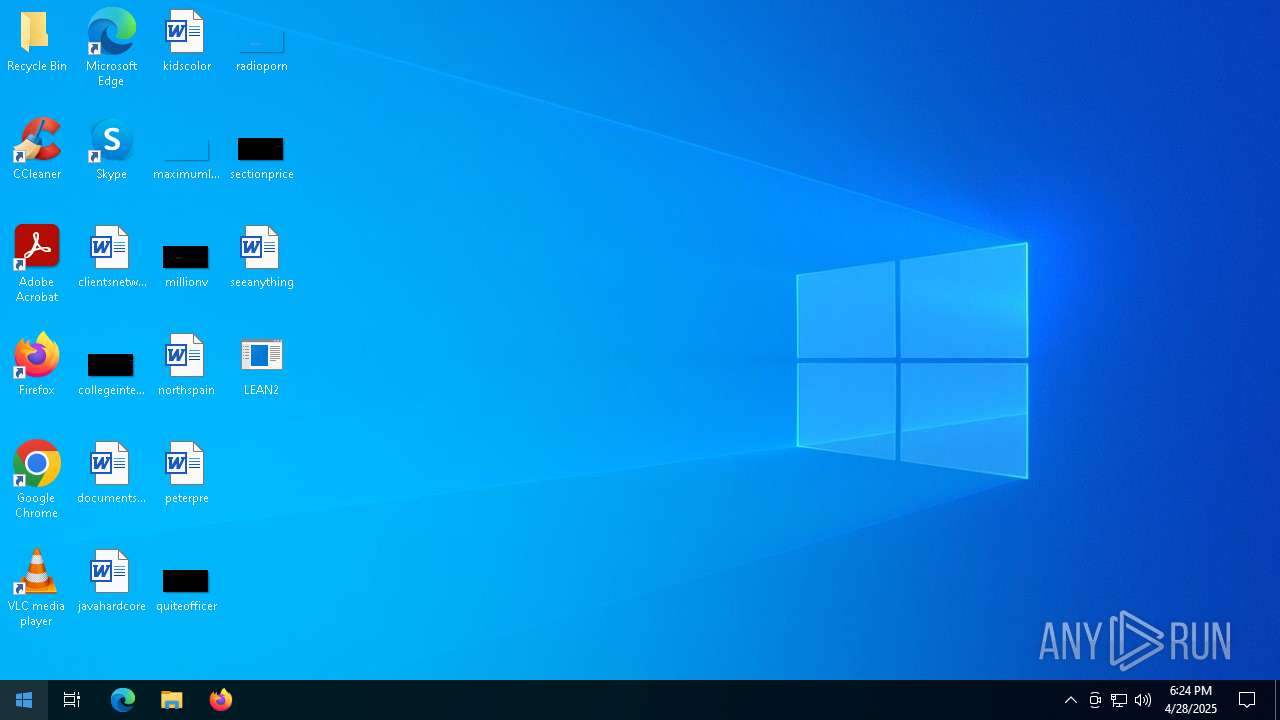The image size is (1280, 720).
Task: Select the clientsnetw... Word document
Action: [x=111, y=257]
